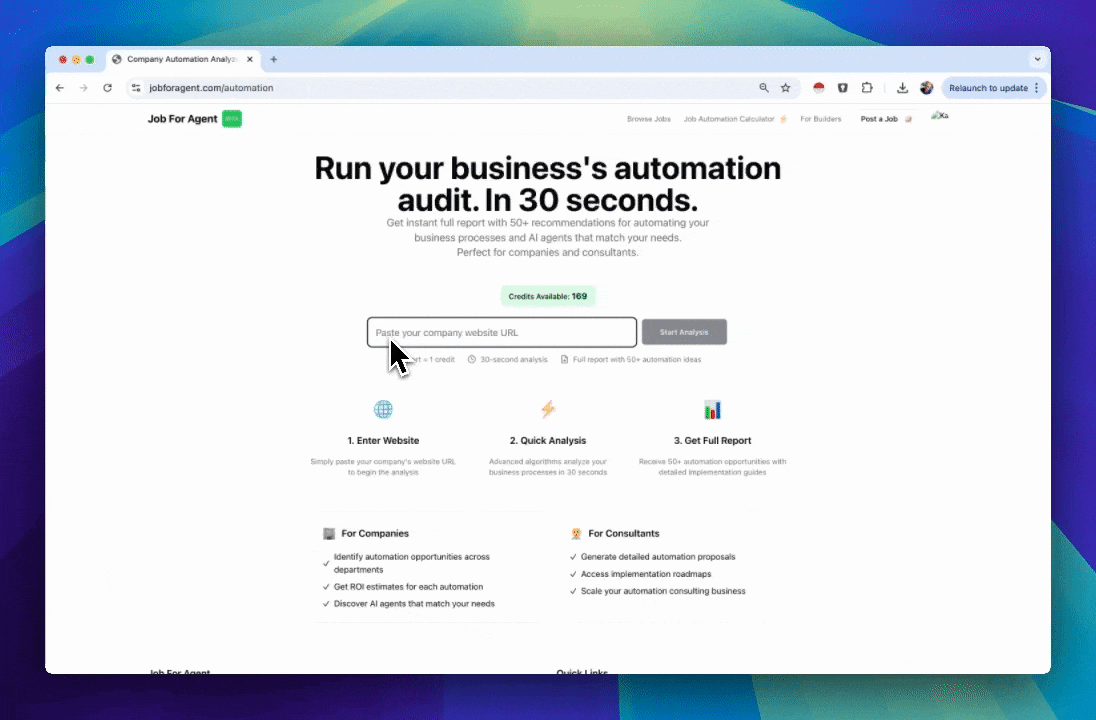Click 'Discover AI agents that match your needs'
Image resolution: width=1096 pixels, height=720 pixels.
(x=414, y=604)
